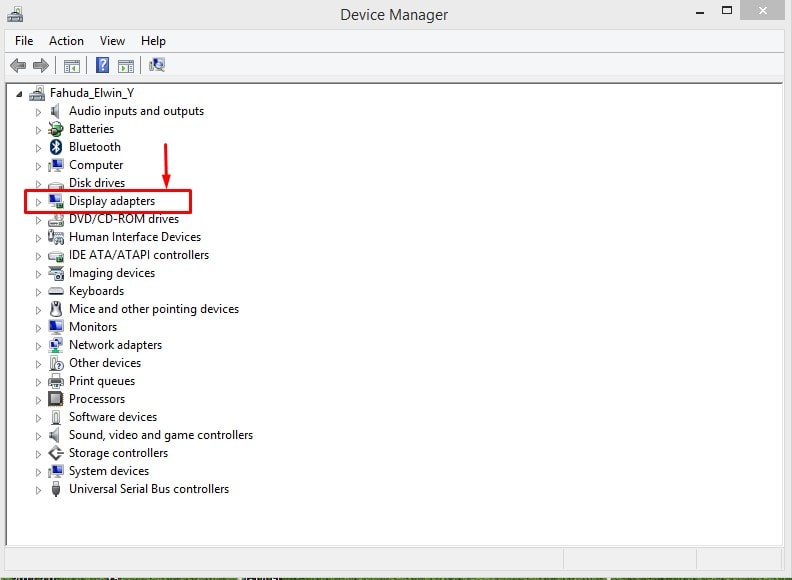
Task: Click the IDE ATA/ATAPI controllers icon
Action: 56,256
